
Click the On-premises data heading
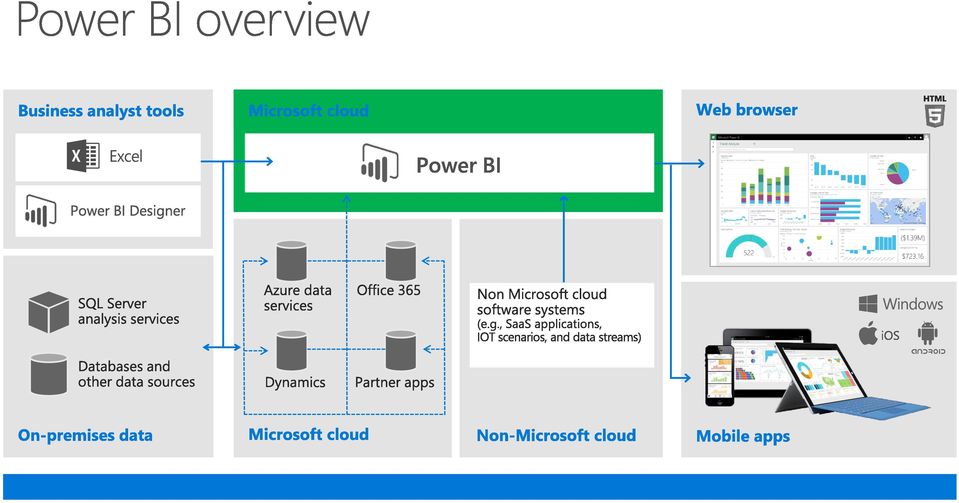point(85,435)
